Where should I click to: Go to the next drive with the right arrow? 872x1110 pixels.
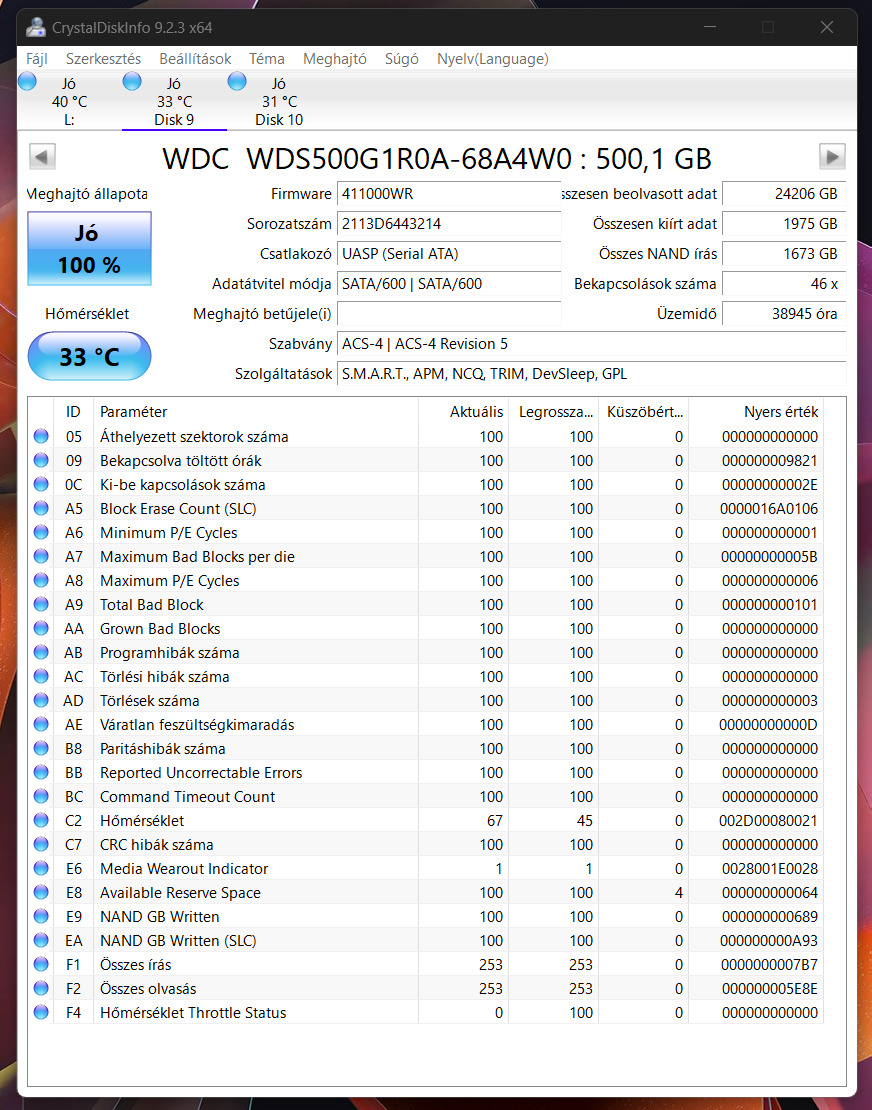coord(831,157)
